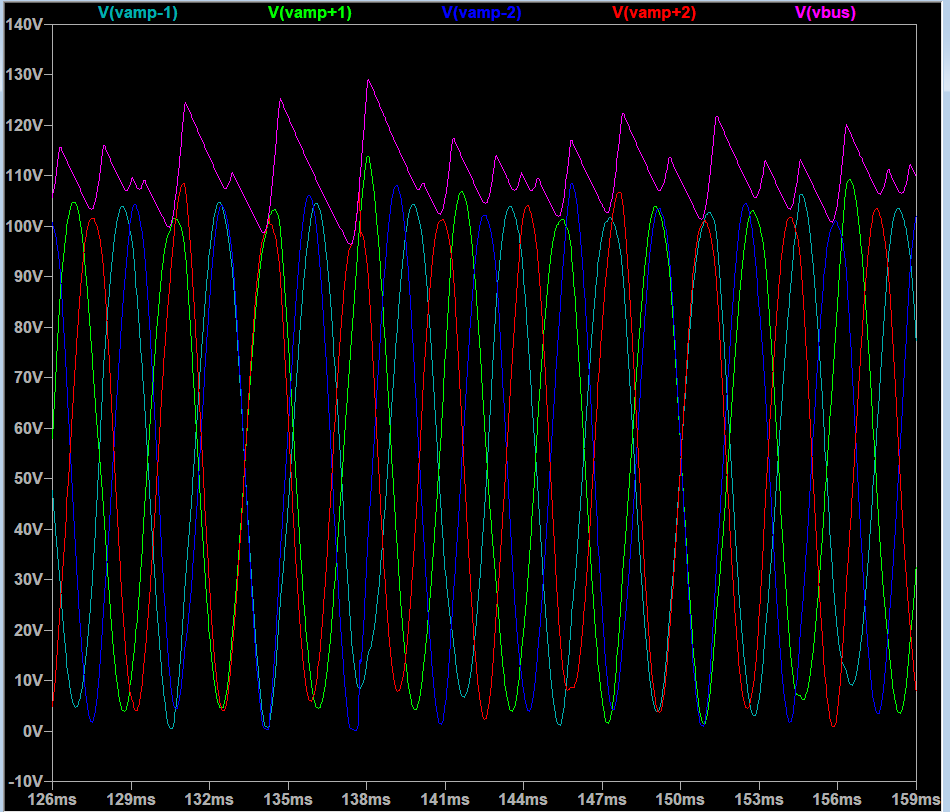The image size is (950, 812).
Task: Click the 132ms time axis label
Action: pyautogui.click(x=209, y=800)
